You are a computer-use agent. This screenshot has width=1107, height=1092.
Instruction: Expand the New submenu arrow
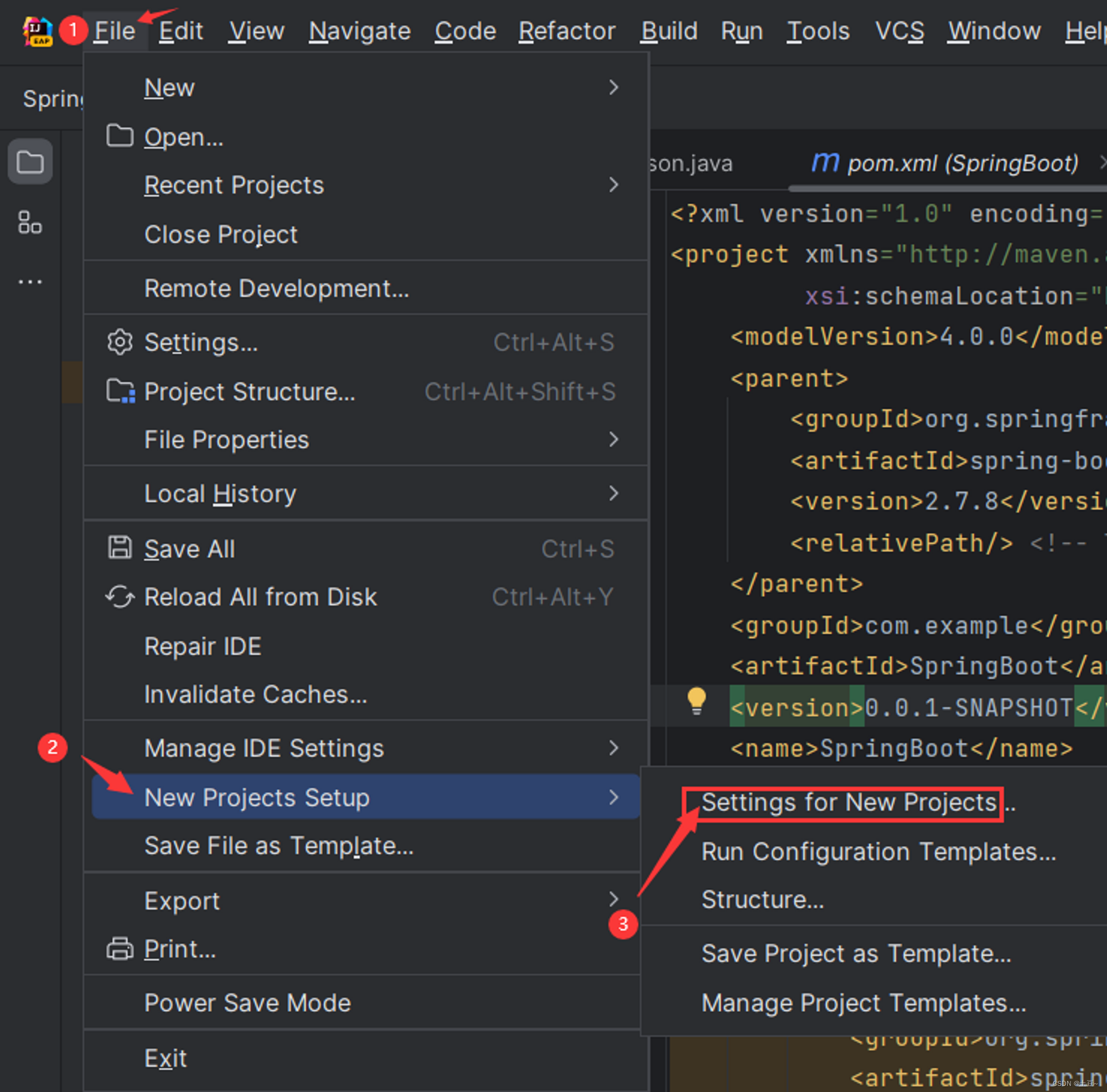tap(613, 87)
